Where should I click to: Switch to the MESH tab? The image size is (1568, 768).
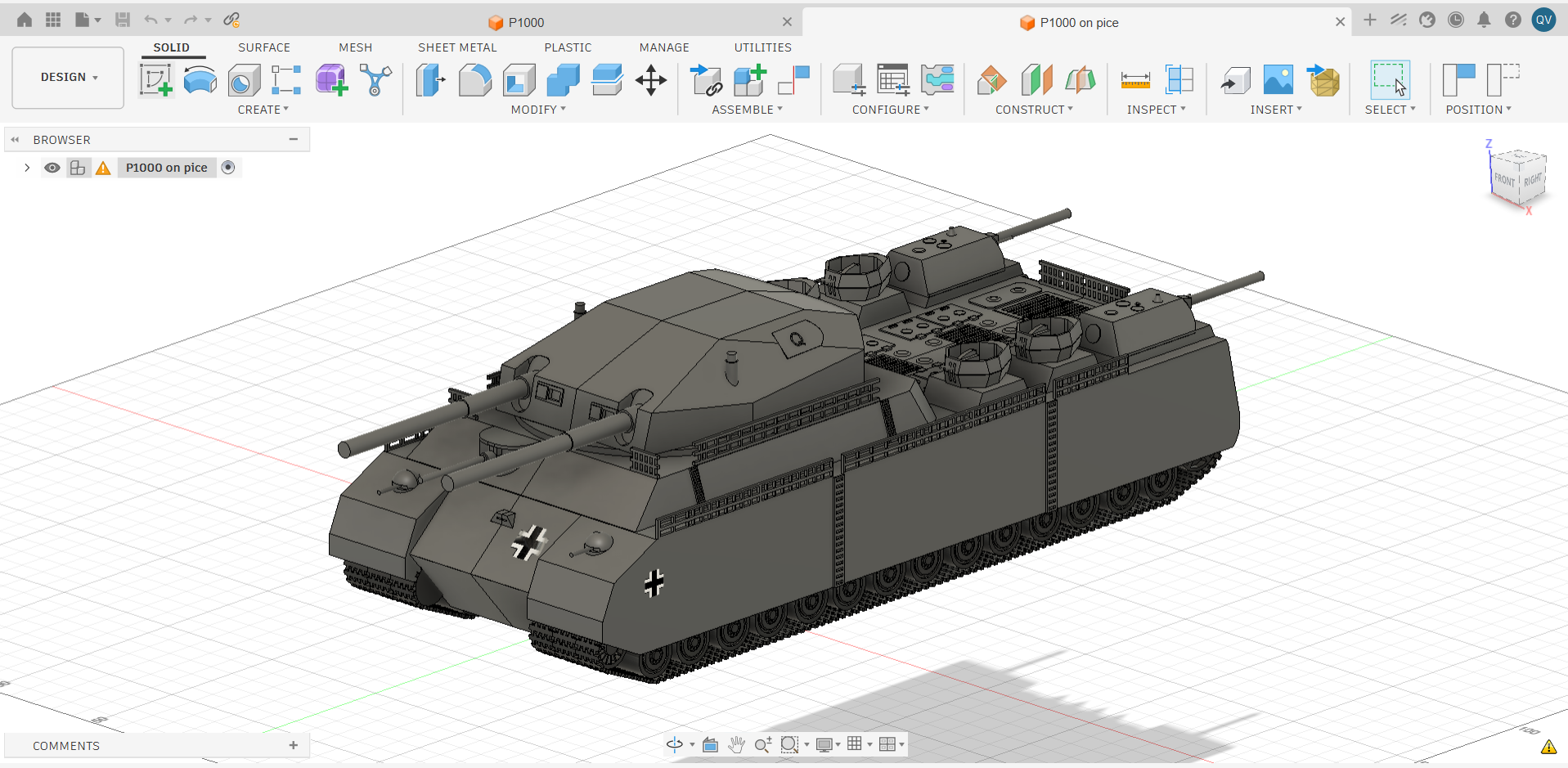[x=356, y=47]
